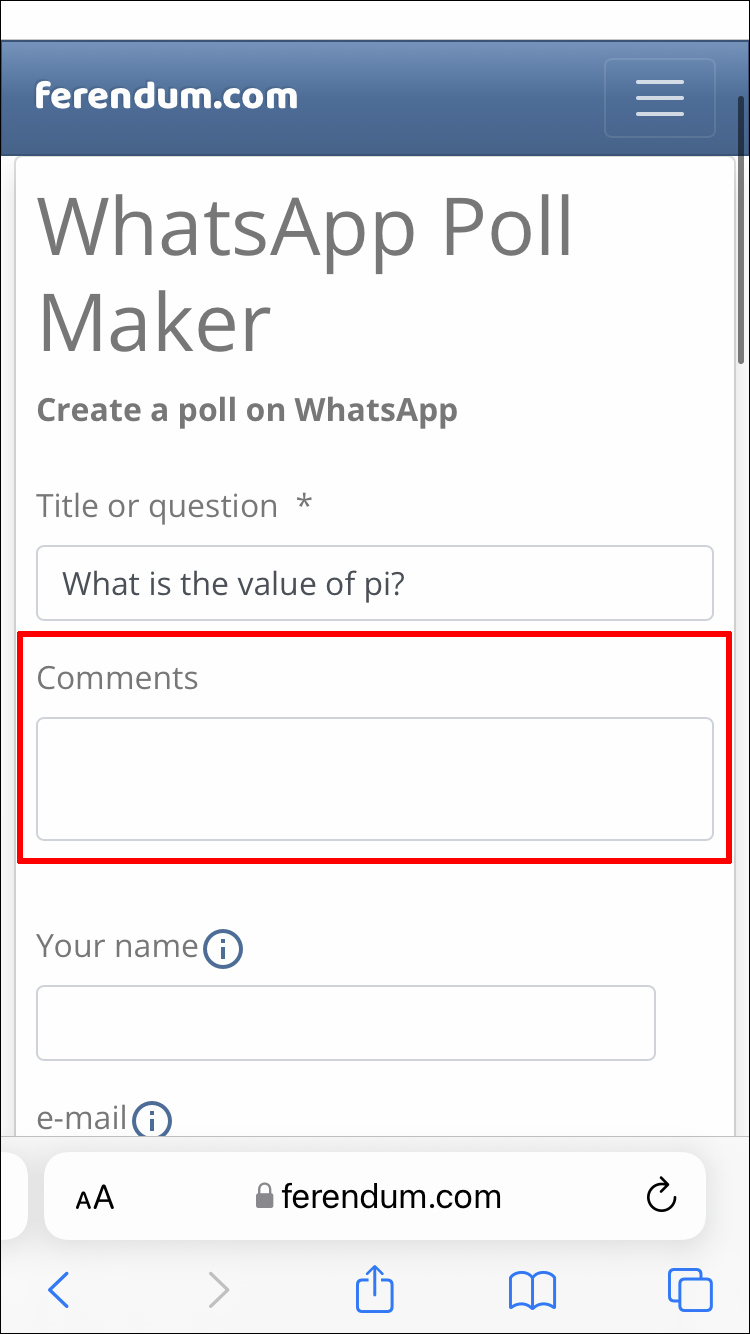Open the Safari bookmarks
The height and width of the screenshot is (1334, 750).
[x=532, y=1290]
